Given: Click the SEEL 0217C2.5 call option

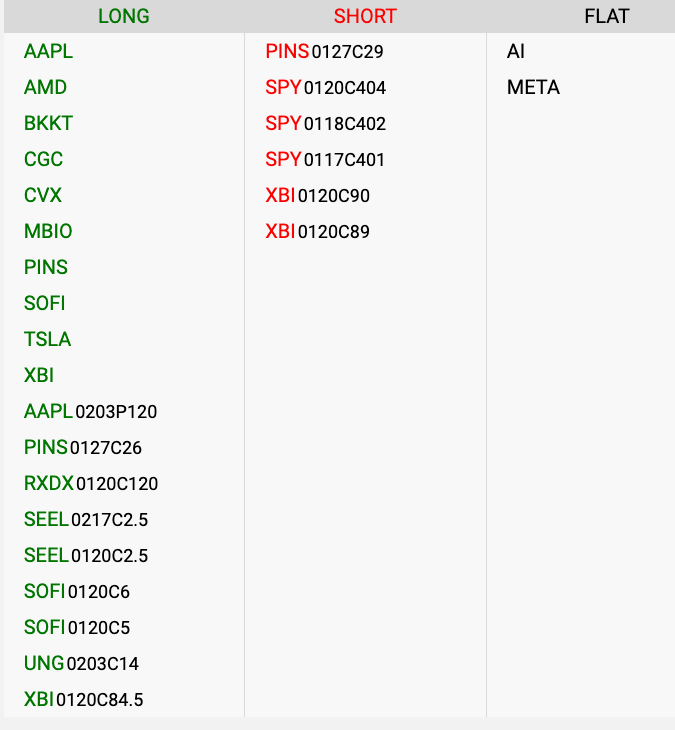Looking at the screenshot, I should [86, 520].
